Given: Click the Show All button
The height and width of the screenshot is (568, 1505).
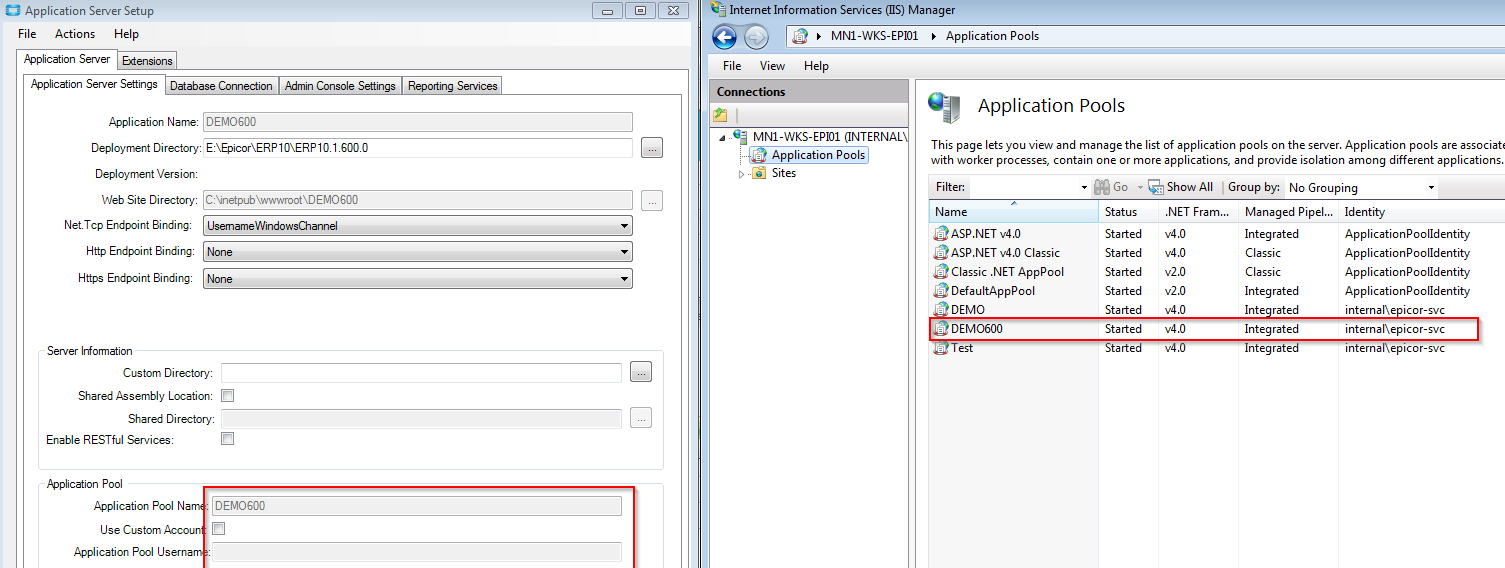Looking at the screenshot, I should (x=1180, y=187).
